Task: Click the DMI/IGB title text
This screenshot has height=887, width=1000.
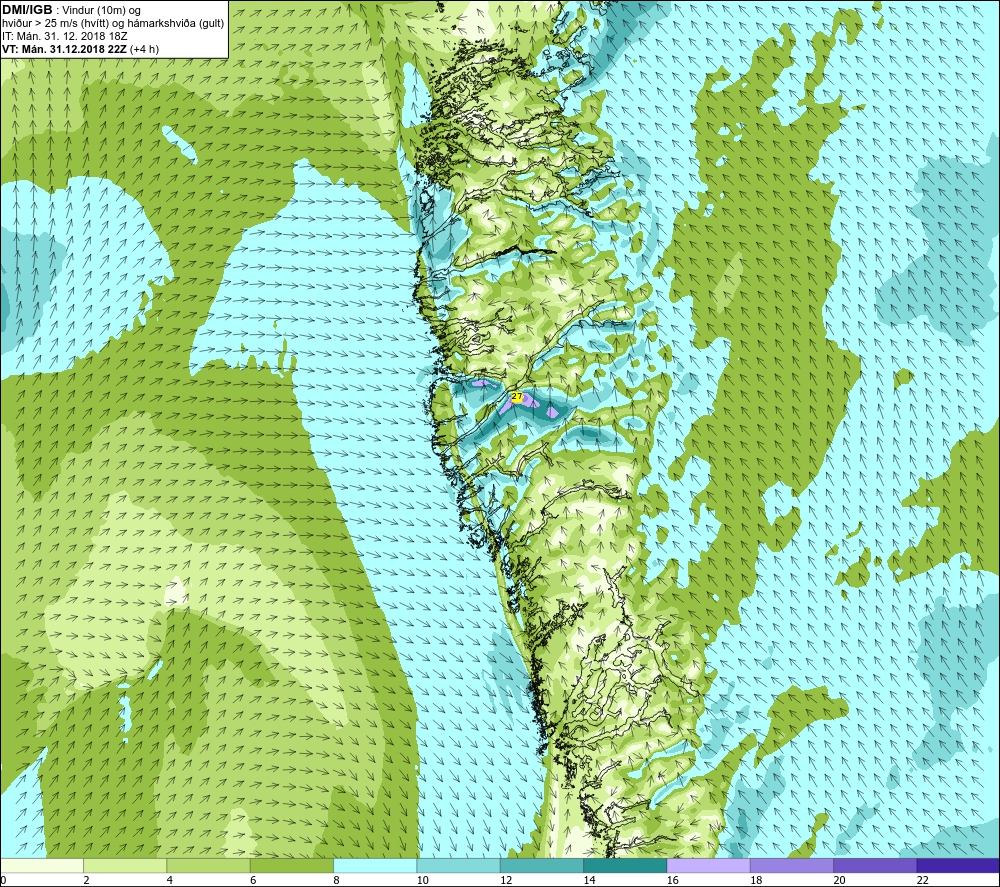Action: [27, 10]
